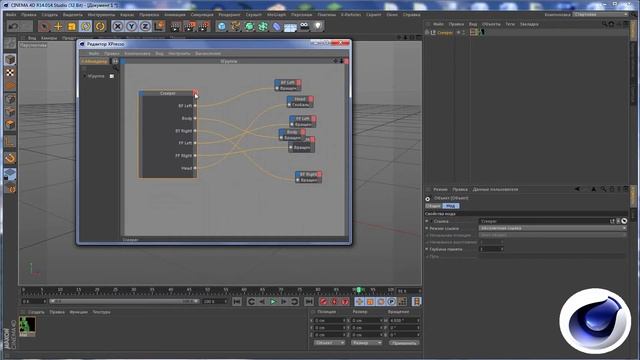Open the Режим ссылки dropdown
This screenshot has width=640, height=360.
553,228
